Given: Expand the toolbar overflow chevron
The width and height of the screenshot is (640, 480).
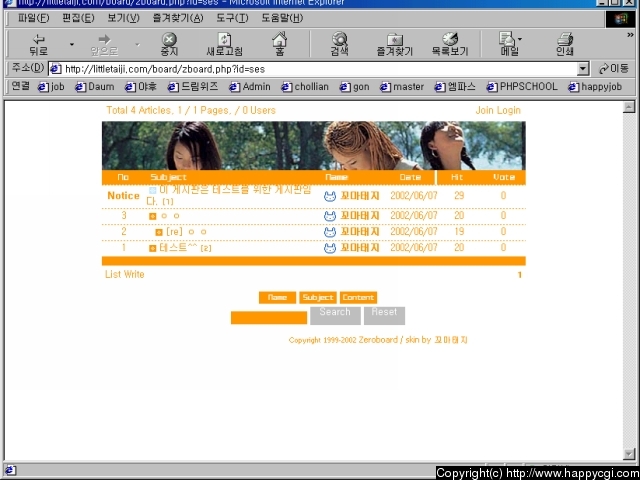Looking at the screenshot, I should click(630, 35).
